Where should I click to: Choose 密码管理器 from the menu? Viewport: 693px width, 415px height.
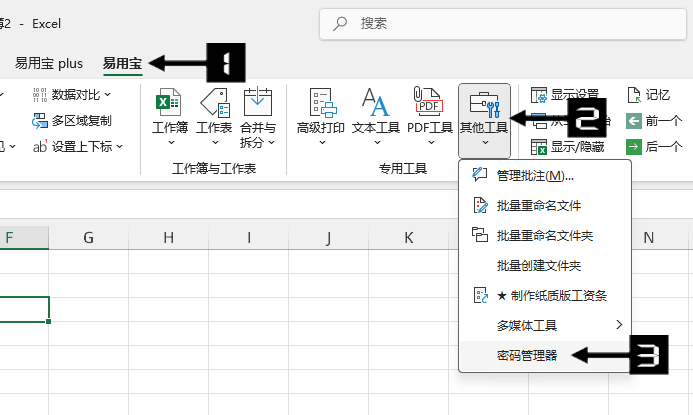[x=545, y=356]
